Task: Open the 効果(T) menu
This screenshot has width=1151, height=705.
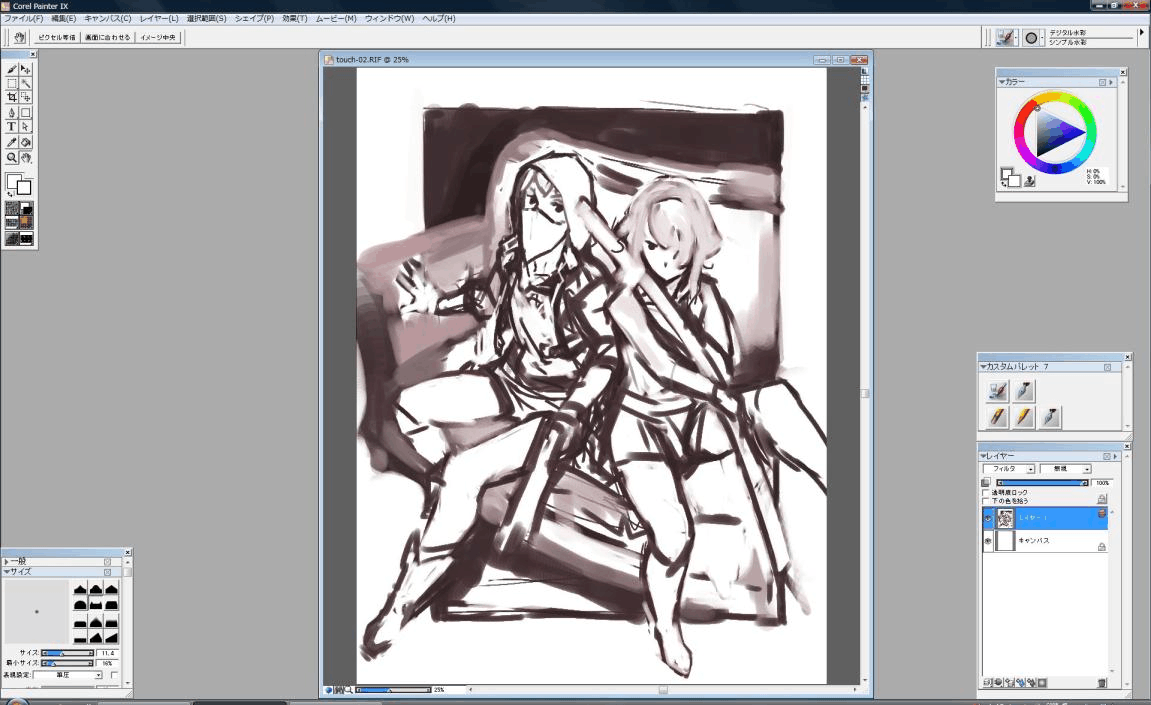Action: coord(294,19)
